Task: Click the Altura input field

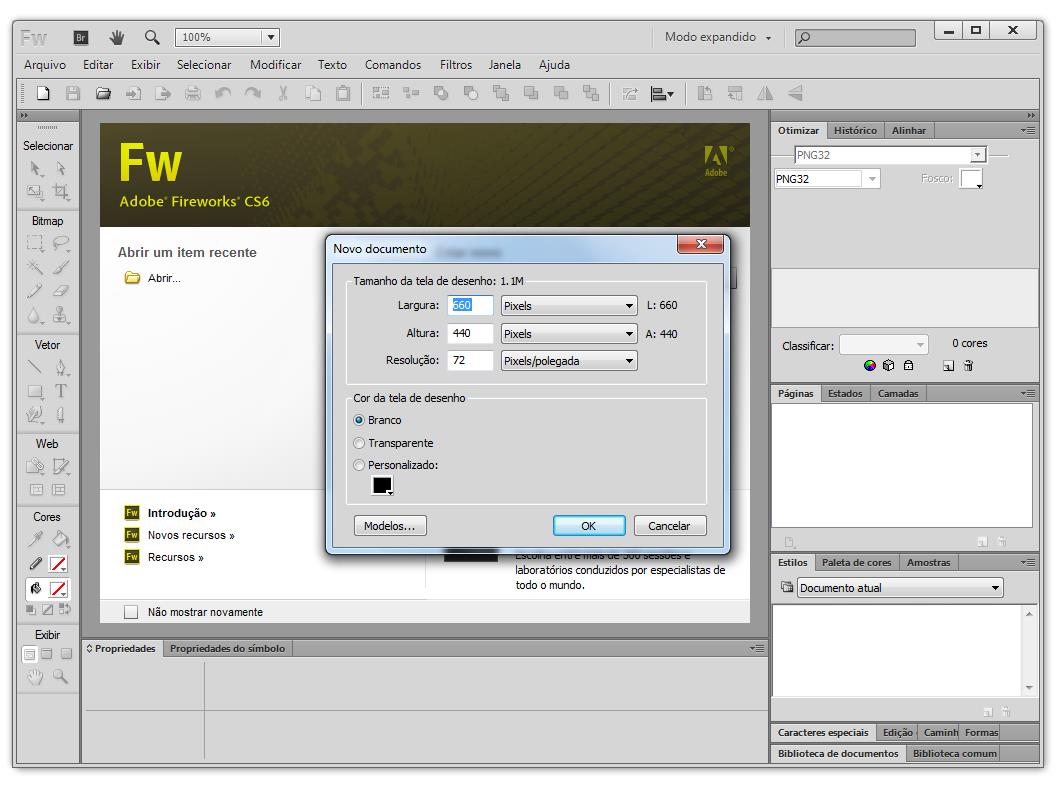Action: click(x=470, y=333)
